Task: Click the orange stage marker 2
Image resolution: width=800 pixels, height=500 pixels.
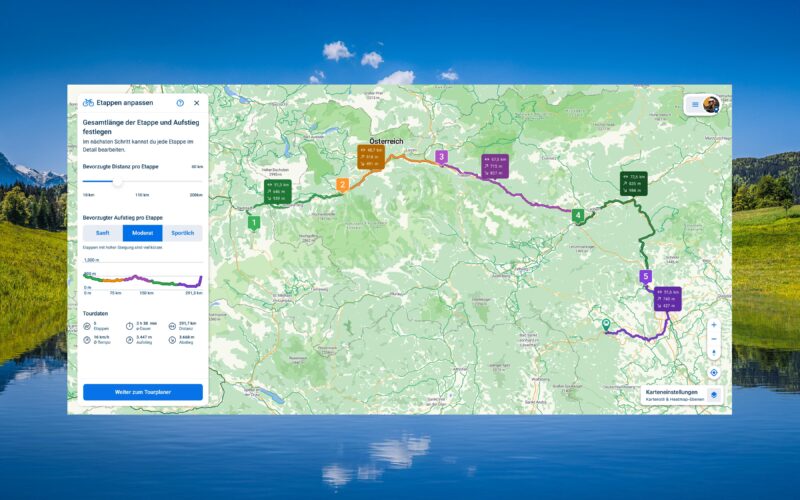Action: click(342, 185)
